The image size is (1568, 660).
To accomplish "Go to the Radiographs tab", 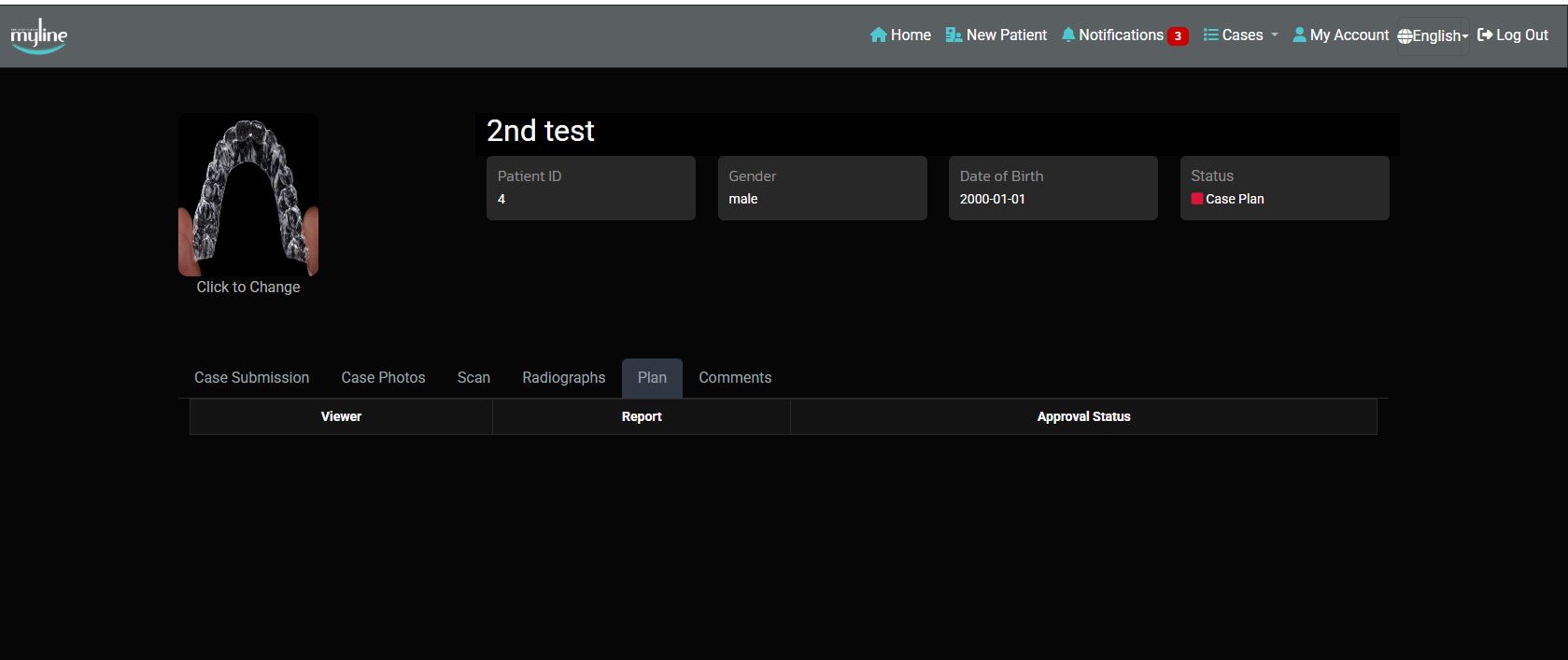I will (x=563, y=378).
